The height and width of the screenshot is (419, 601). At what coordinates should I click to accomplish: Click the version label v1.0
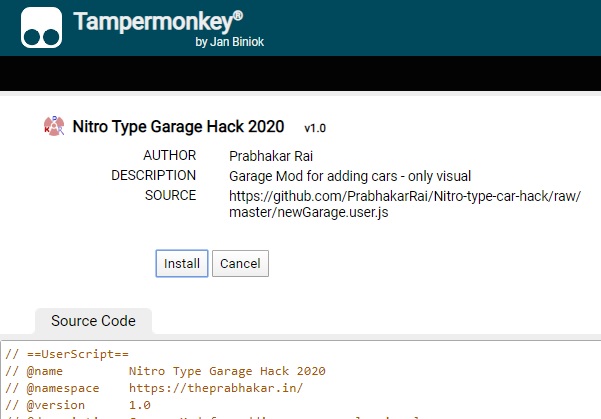click(x=315, y=128)
